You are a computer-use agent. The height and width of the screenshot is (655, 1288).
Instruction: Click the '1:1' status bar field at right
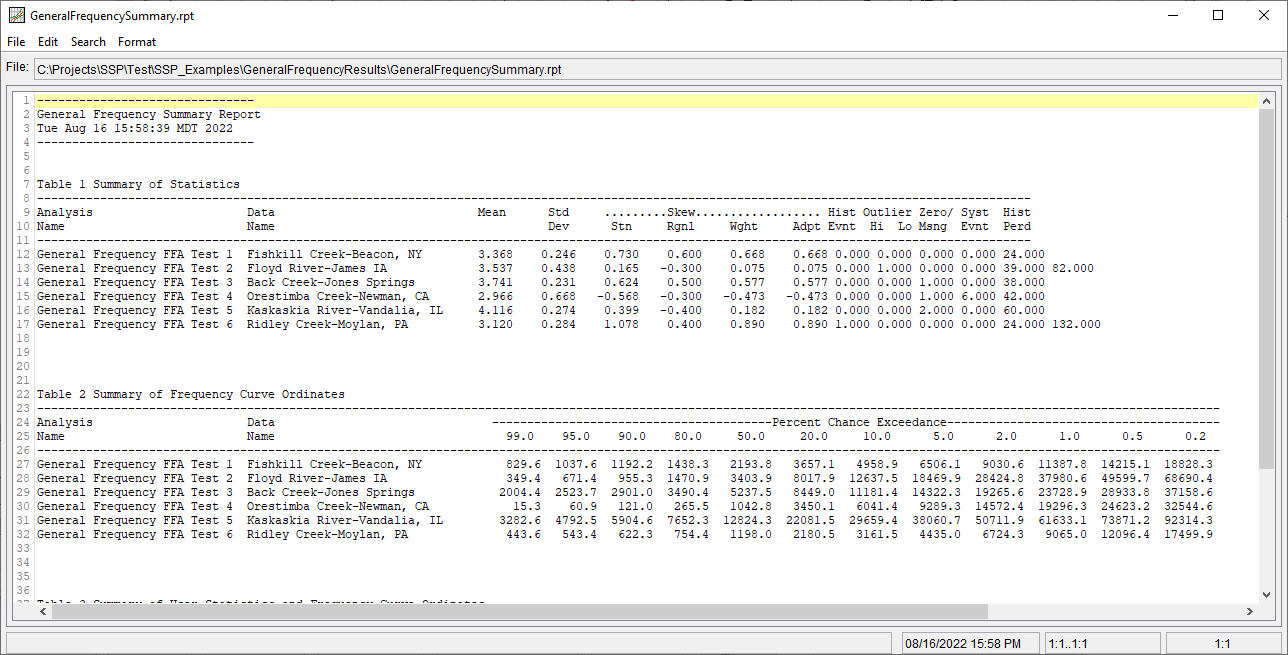[1222, 643]
